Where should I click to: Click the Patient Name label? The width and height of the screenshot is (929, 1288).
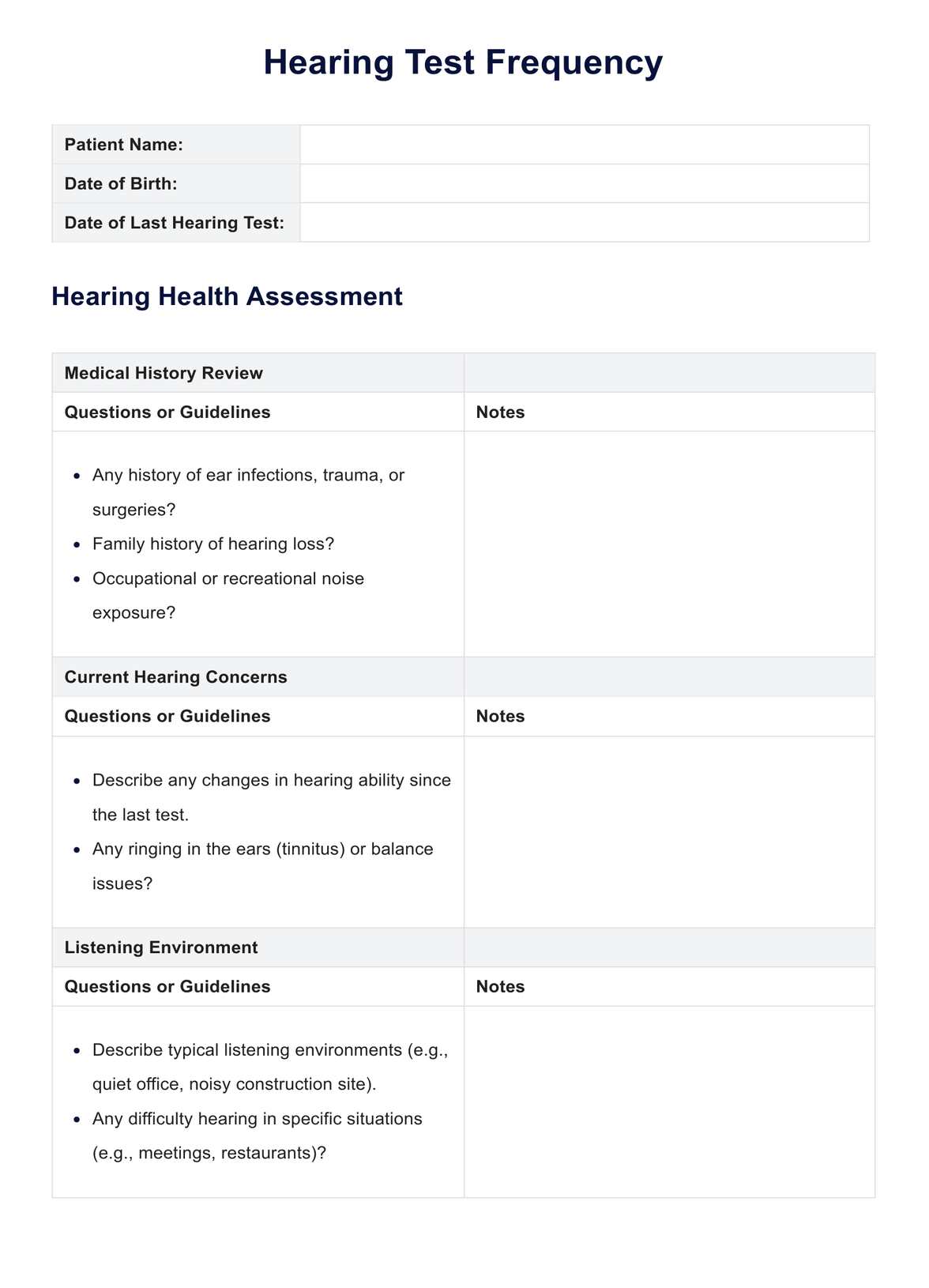tap(124, 145)
